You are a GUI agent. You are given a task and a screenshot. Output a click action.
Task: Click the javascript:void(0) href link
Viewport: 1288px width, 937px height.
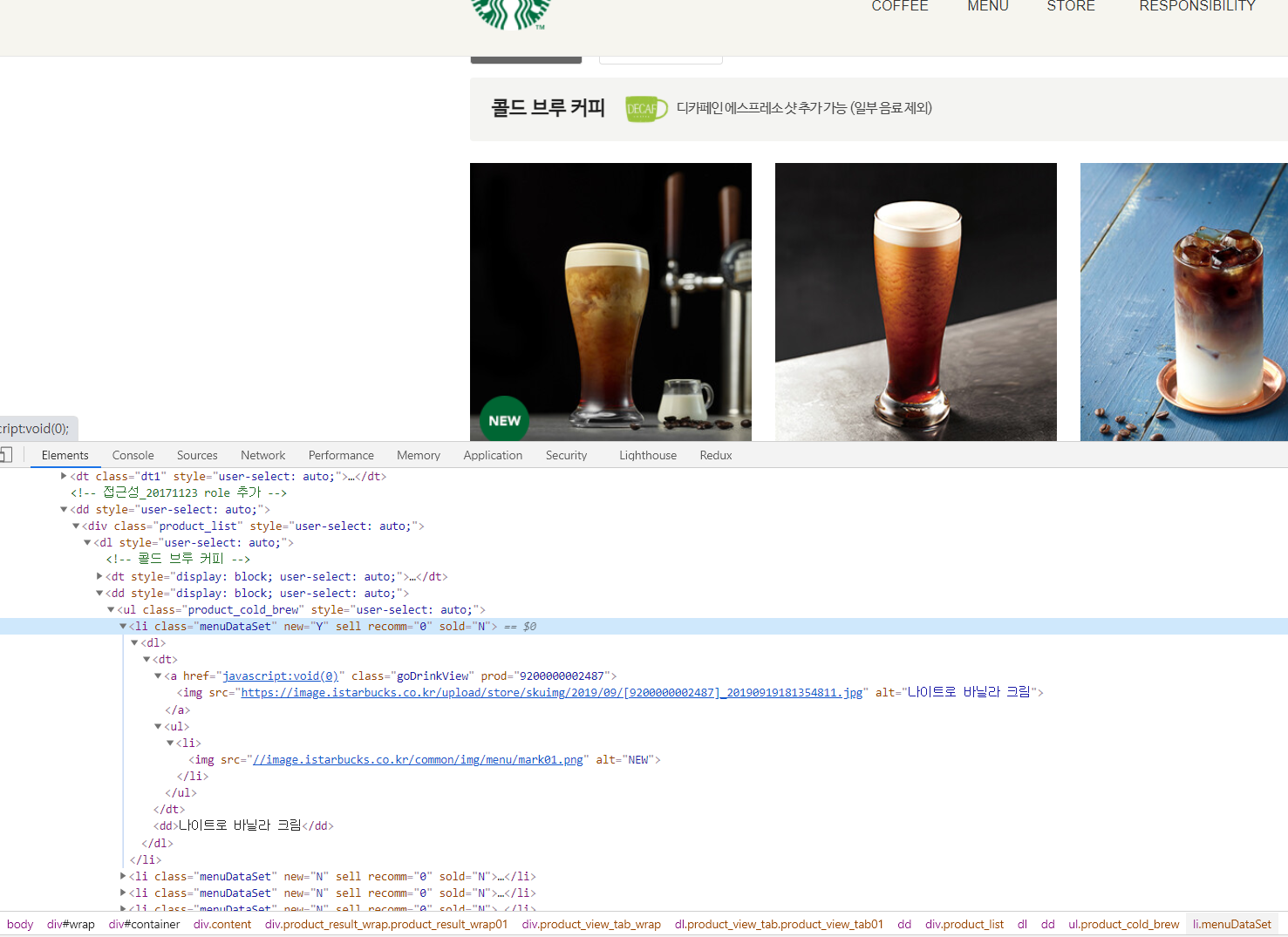(281, 676)
